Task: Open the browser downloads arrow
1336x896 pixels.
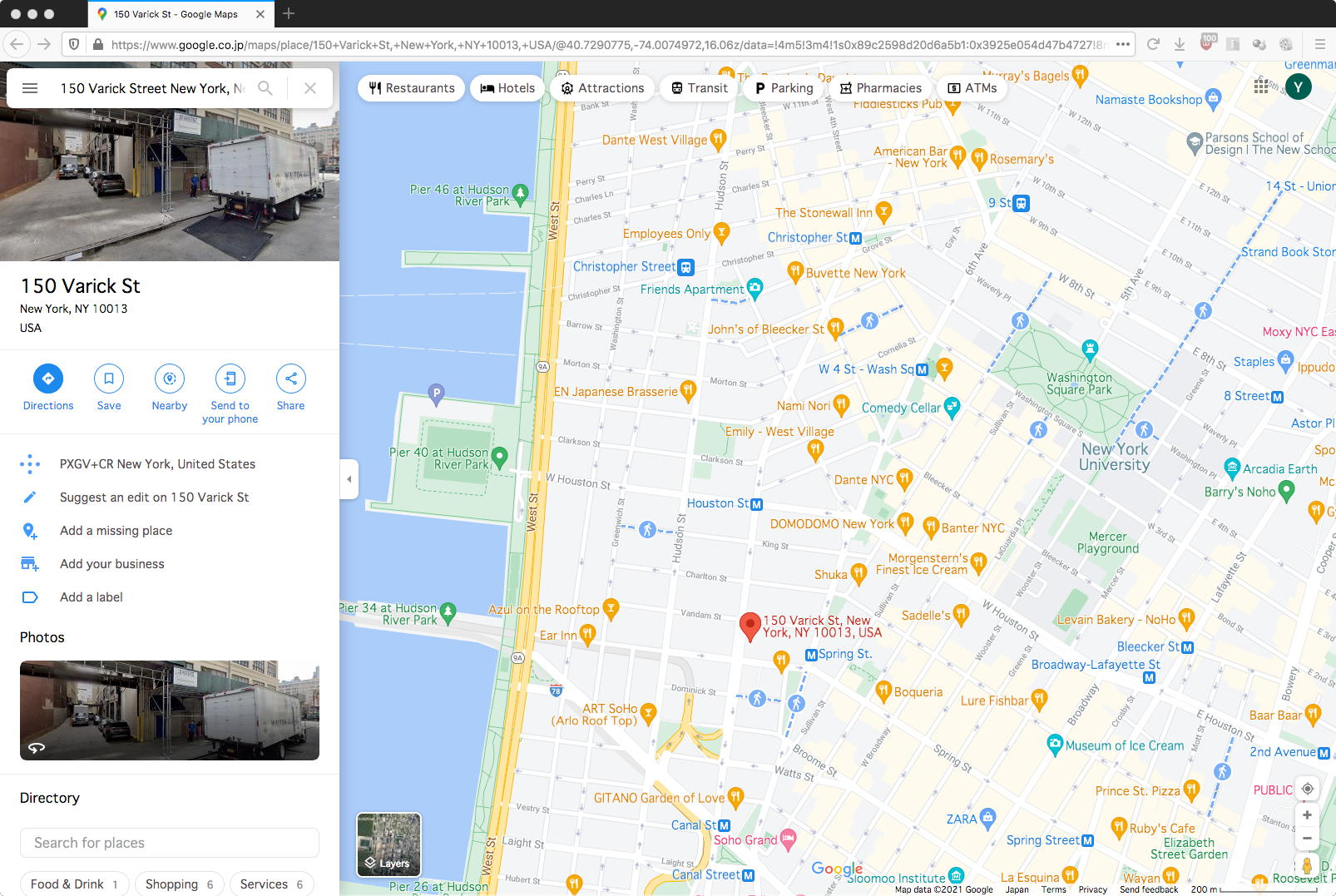Action: click(1180, 44)
